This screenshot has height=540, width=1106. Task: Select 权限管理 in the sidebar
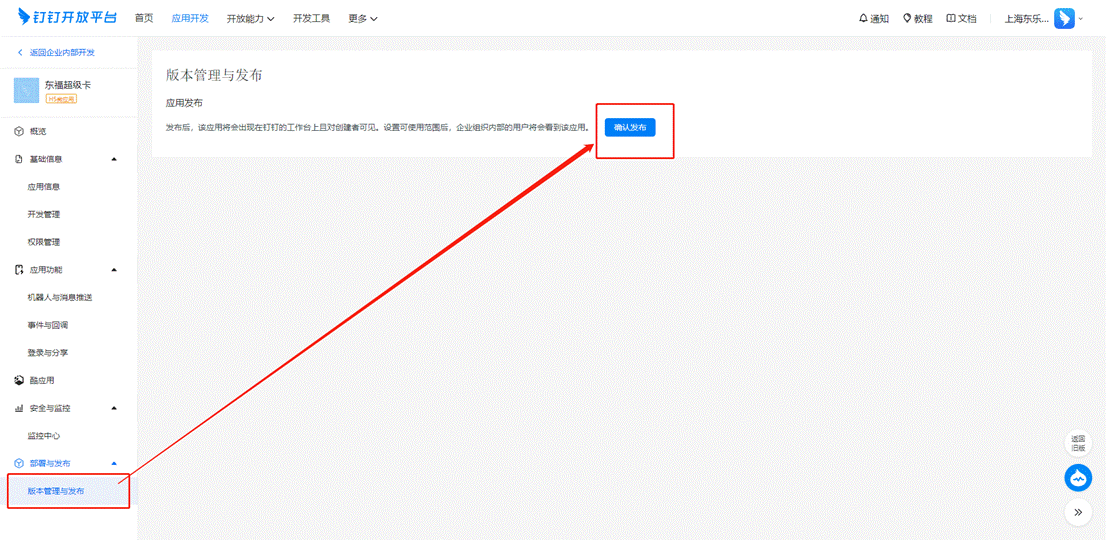pyautogui.click(x=44, y=242)
